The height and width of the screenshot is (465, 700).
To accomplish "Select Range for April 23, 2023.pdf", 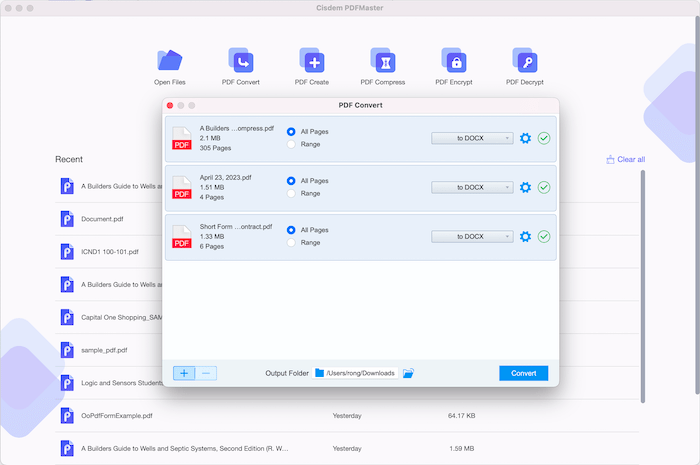I will point(291,193).
